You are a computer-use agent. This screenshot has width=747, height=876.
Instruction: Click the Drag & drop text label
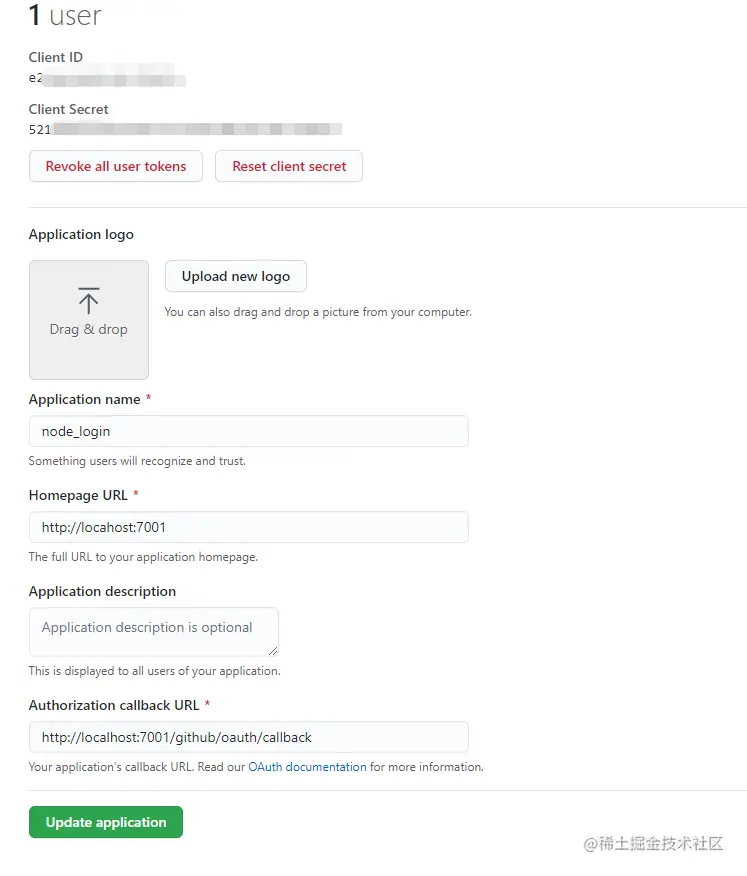[x=89, y=330]
